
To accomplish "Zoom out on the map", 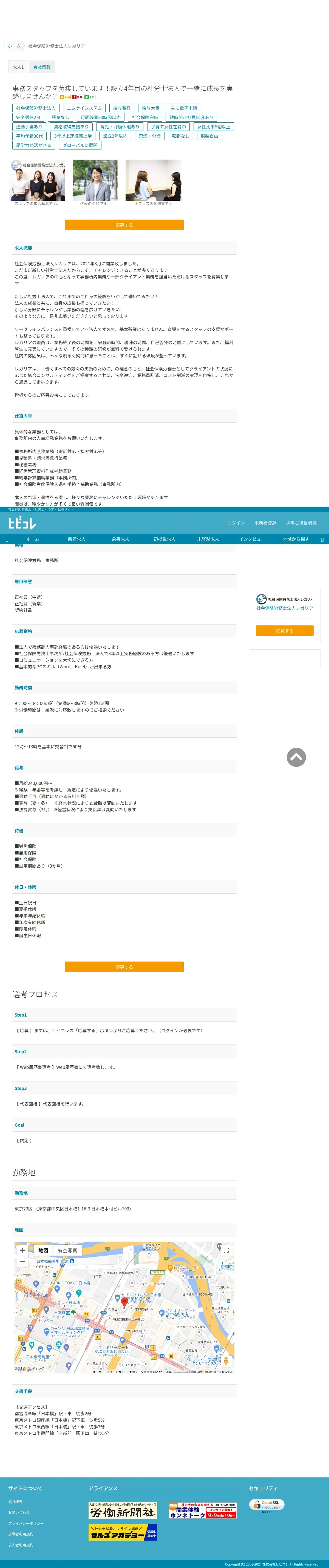I will click(x=22, y=1261).
